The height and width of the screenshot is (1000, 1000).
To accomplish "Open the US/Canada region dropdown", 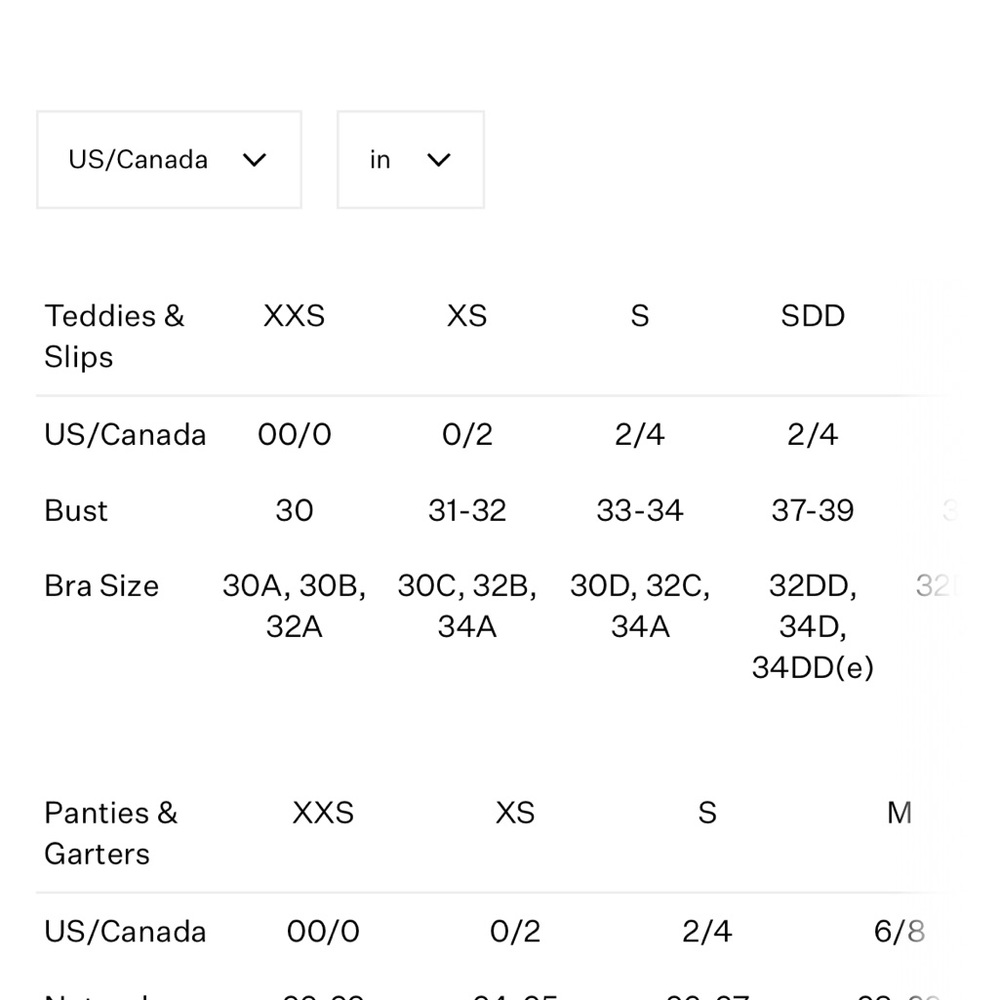I will (169, 159).
